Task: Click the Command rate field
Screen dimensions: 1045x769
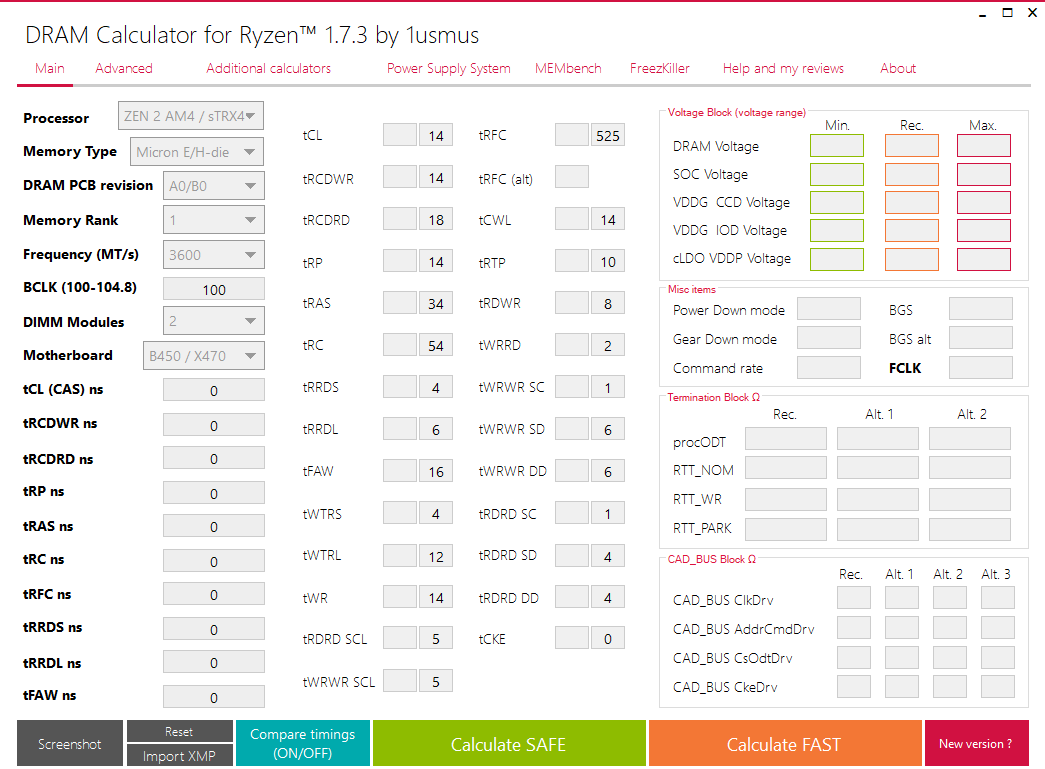Action: pos(829,367)
